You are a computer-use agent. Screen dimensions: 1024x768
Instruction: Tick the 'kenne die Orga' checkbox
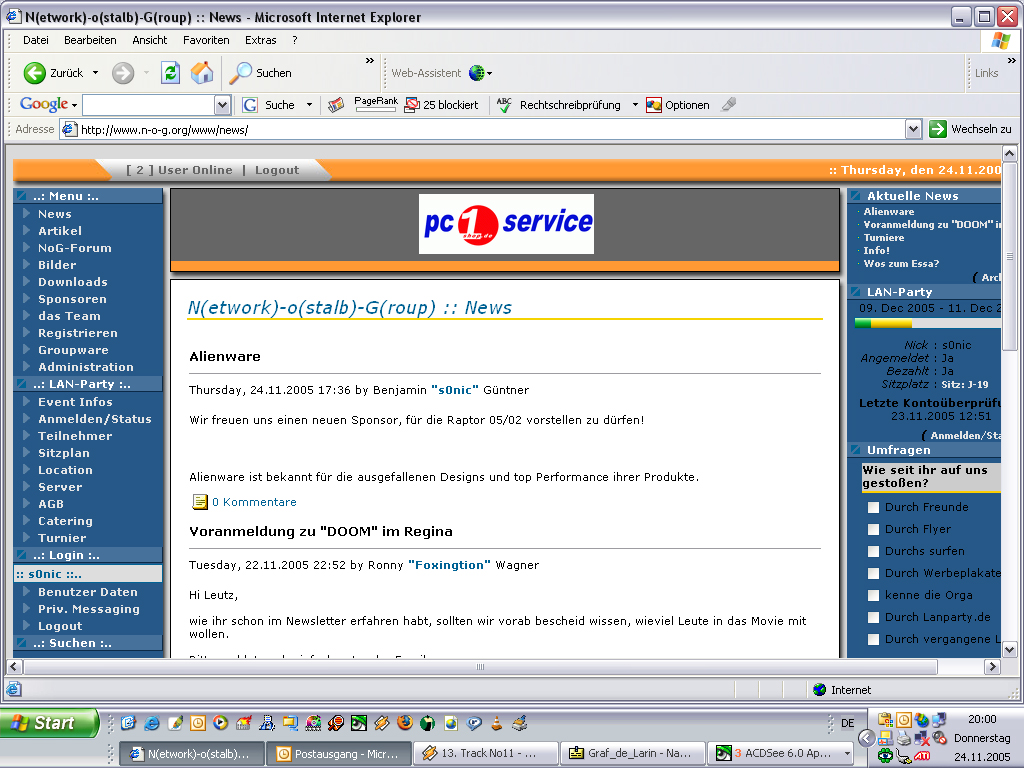874,596
